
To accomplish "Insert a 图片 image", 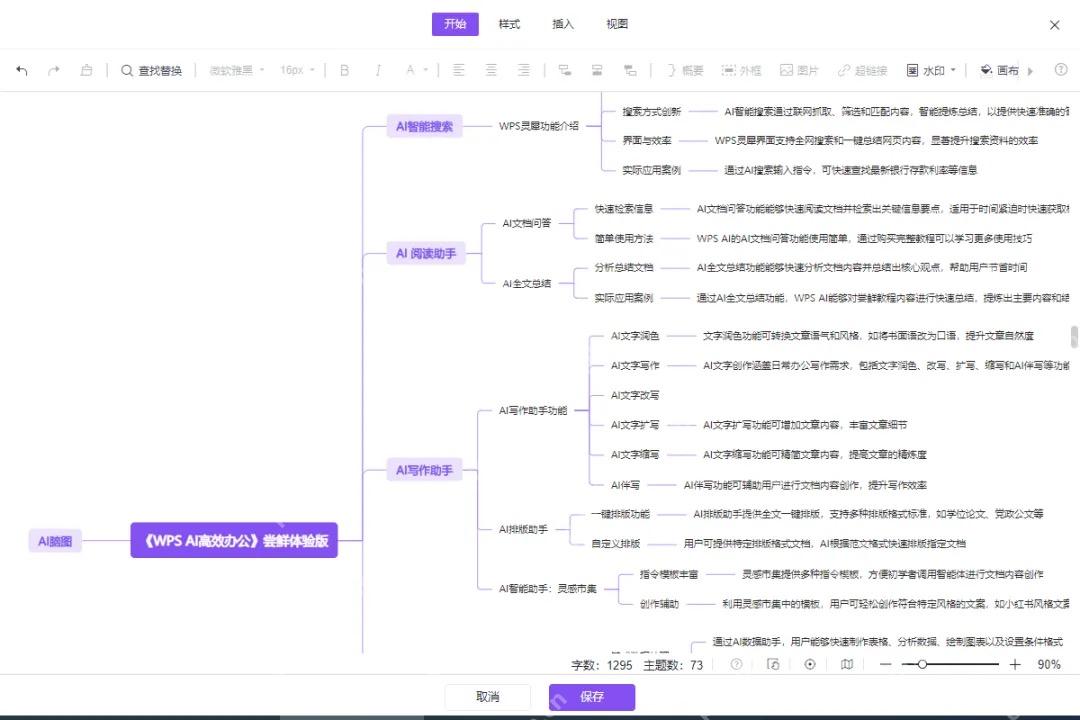I will (799, 70).
